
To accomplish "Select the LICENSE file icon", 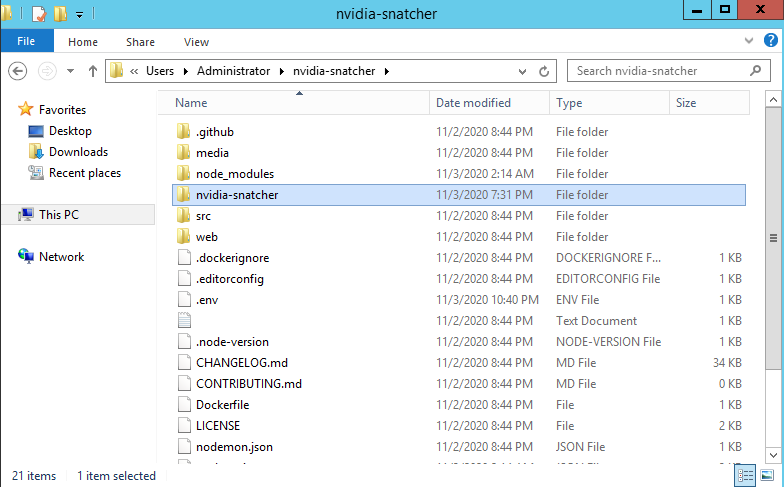I will (184, 426).
